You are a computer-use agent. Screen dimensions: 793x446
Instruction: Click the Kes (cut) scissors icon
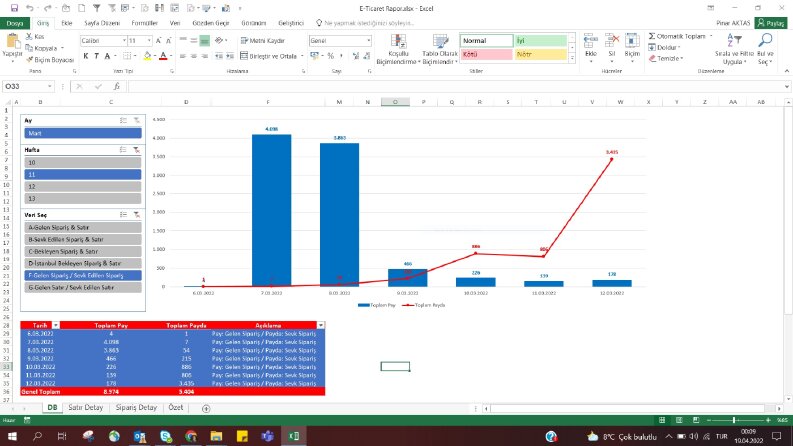[x=29, y=36]
